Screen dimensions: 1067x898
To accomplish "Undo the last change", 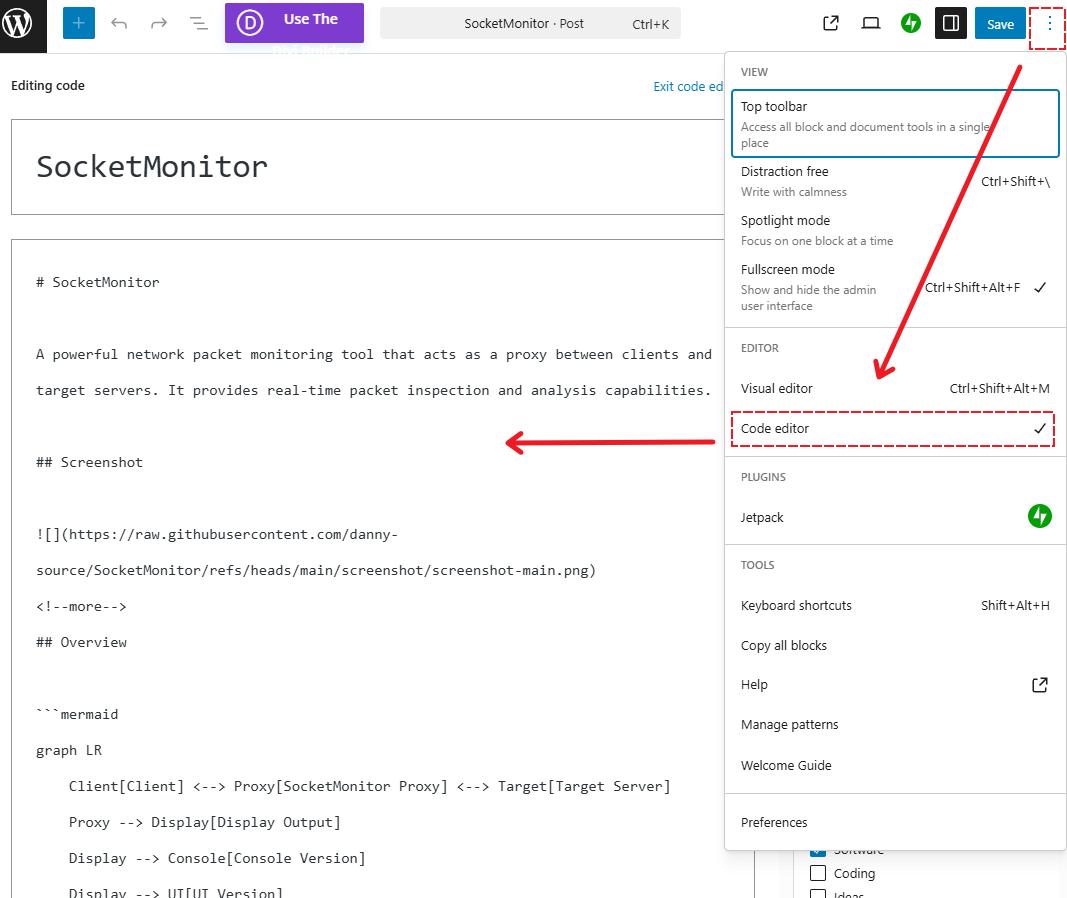I will (119, 24).
